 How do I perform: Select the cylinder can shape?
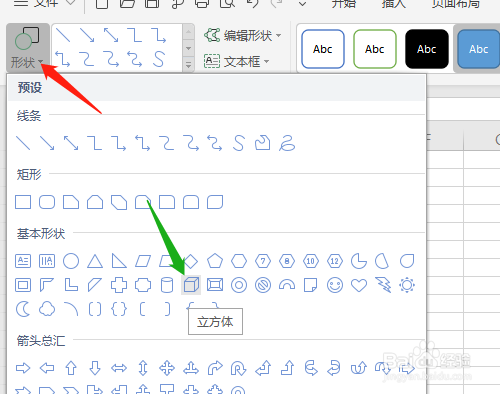point(167,285)
